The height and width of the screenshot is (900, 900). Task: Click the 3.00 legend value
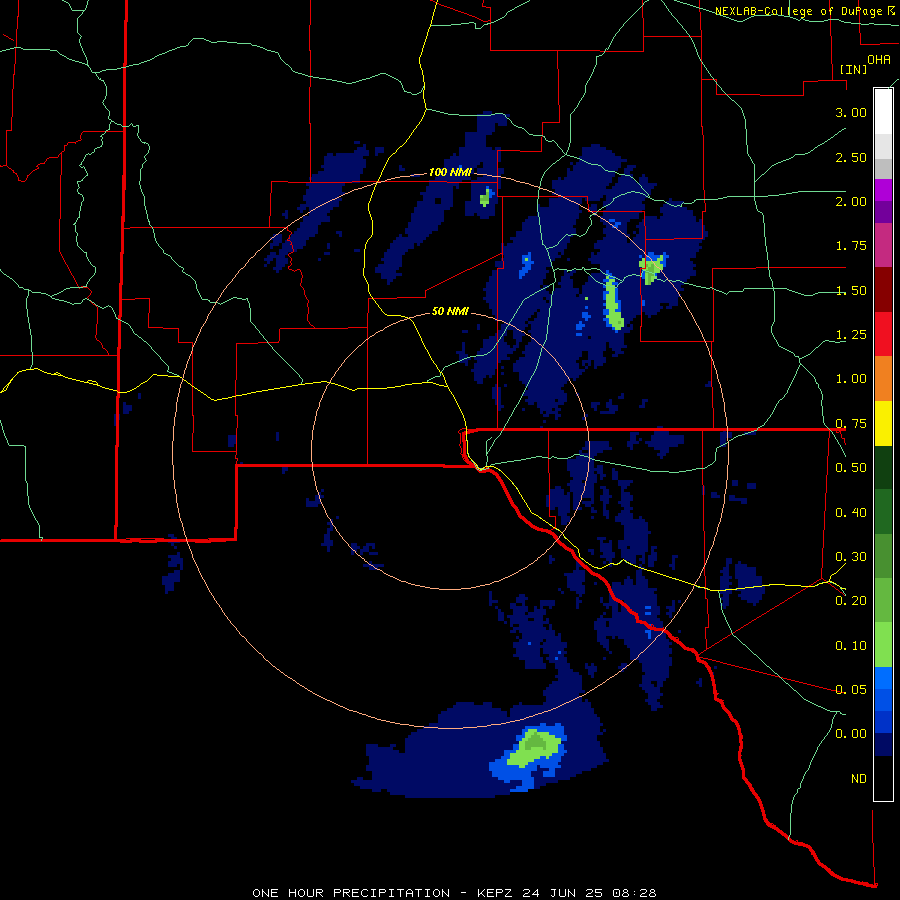click(x=851, y=112)
